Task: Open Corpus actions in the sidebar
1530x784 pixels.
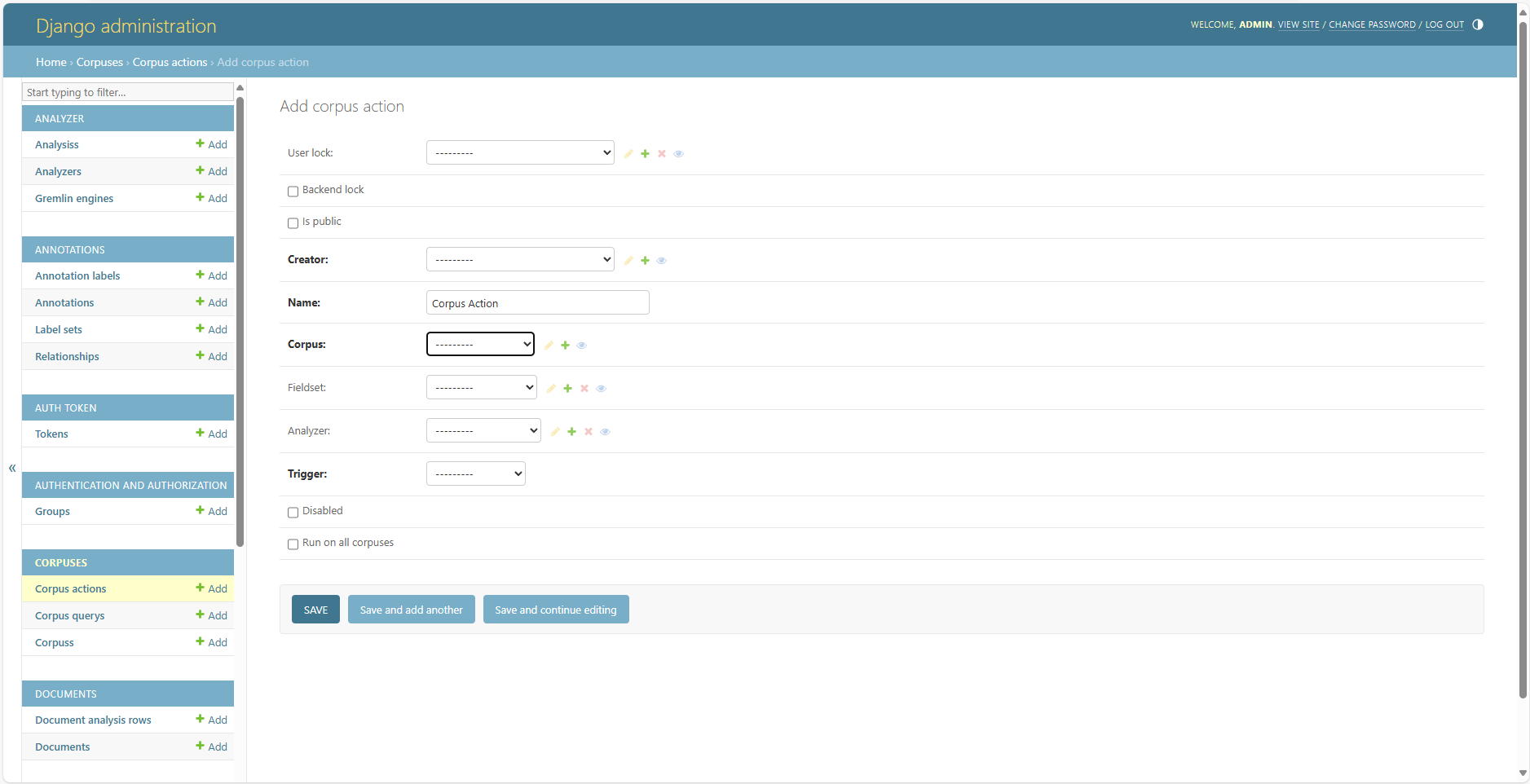Action: click(70, 588)
